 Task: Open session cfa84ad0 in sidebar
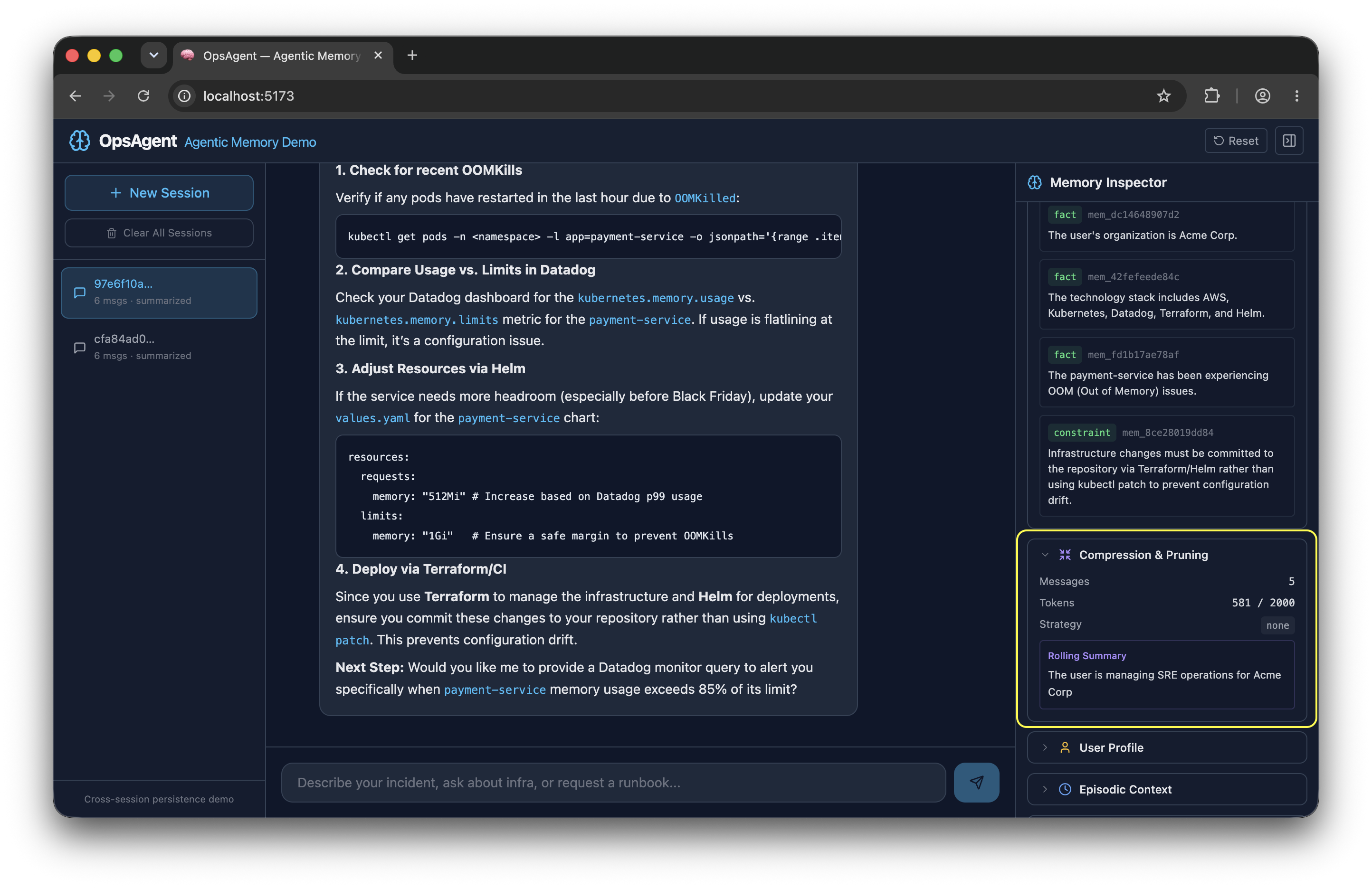[x=159, y=348]
